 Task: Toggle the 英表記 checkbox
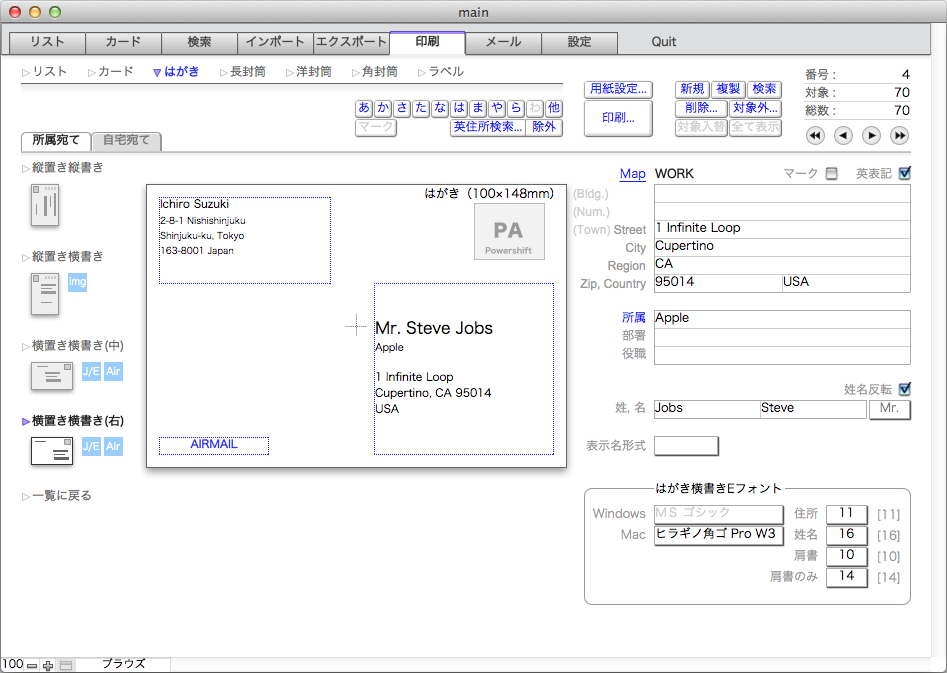(905, 173)
